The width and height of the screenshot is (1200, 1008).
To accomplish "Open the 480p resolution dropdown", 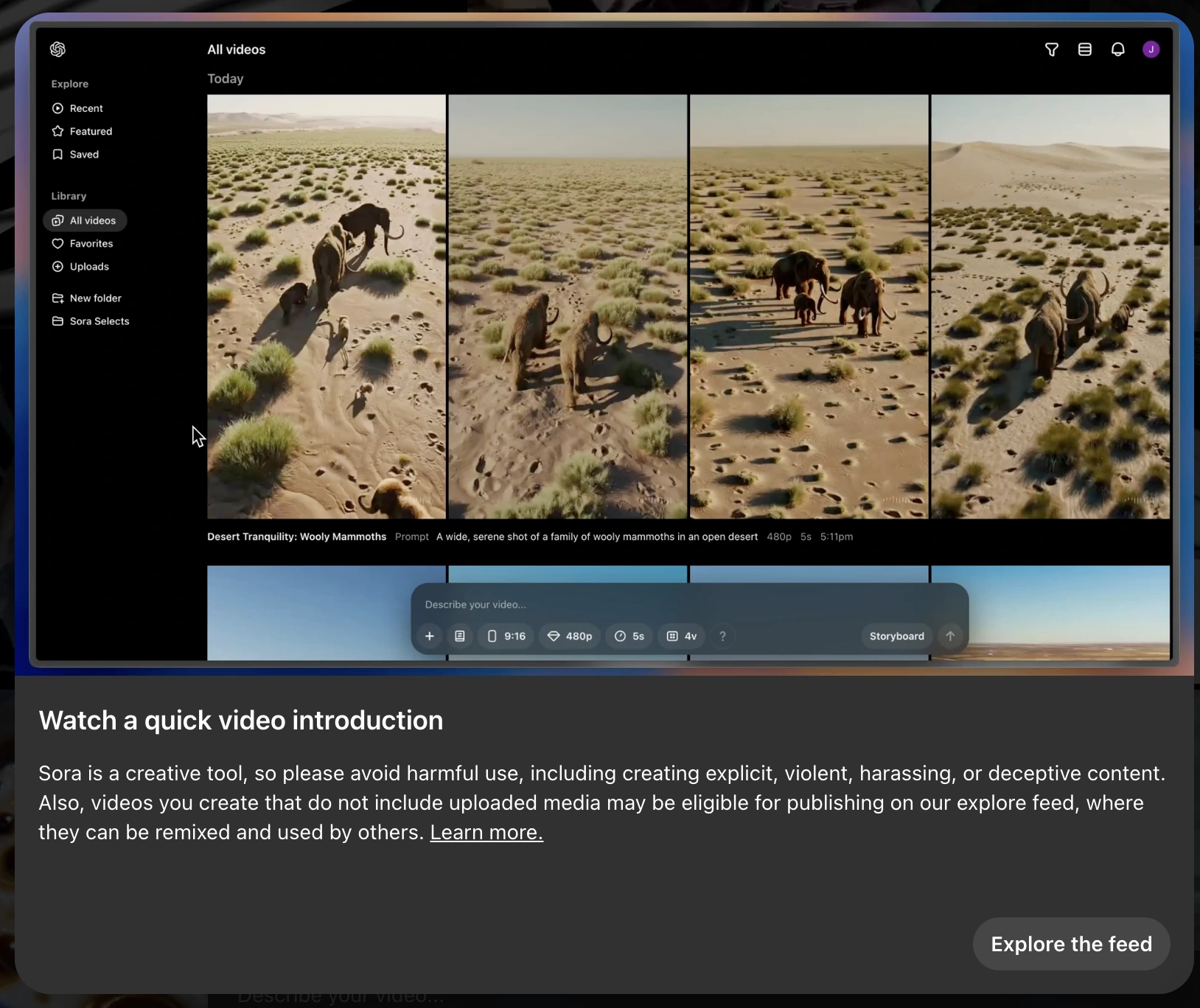I will click(570, 636).
